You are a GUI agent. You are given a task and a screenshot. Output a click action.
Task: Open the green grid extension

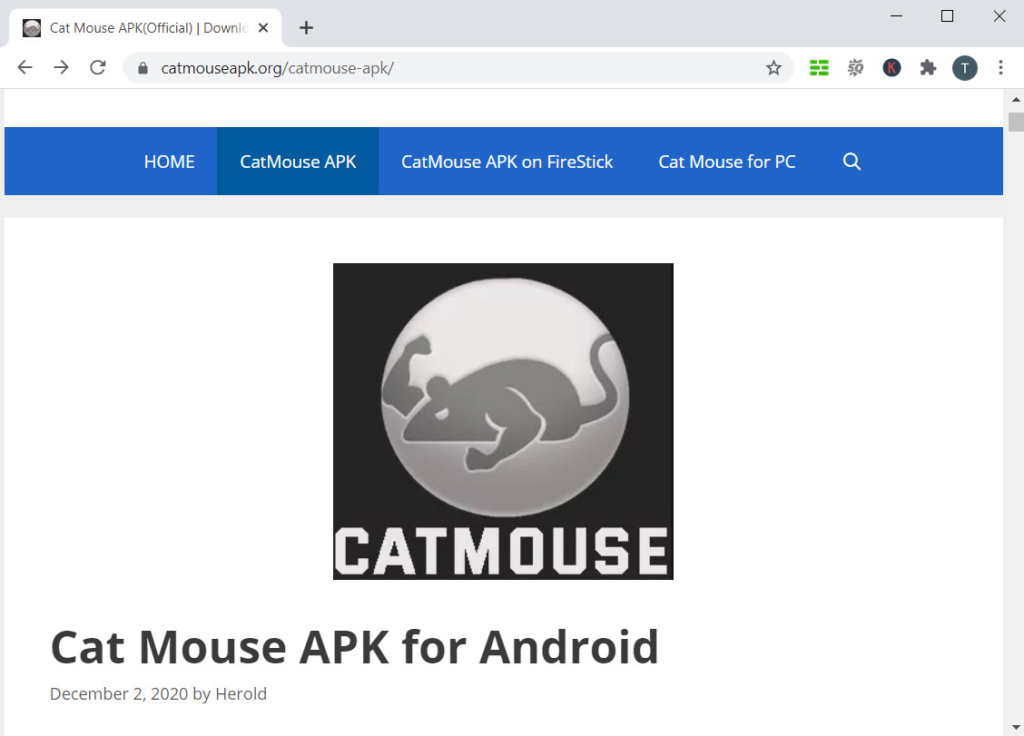[819, 68]
